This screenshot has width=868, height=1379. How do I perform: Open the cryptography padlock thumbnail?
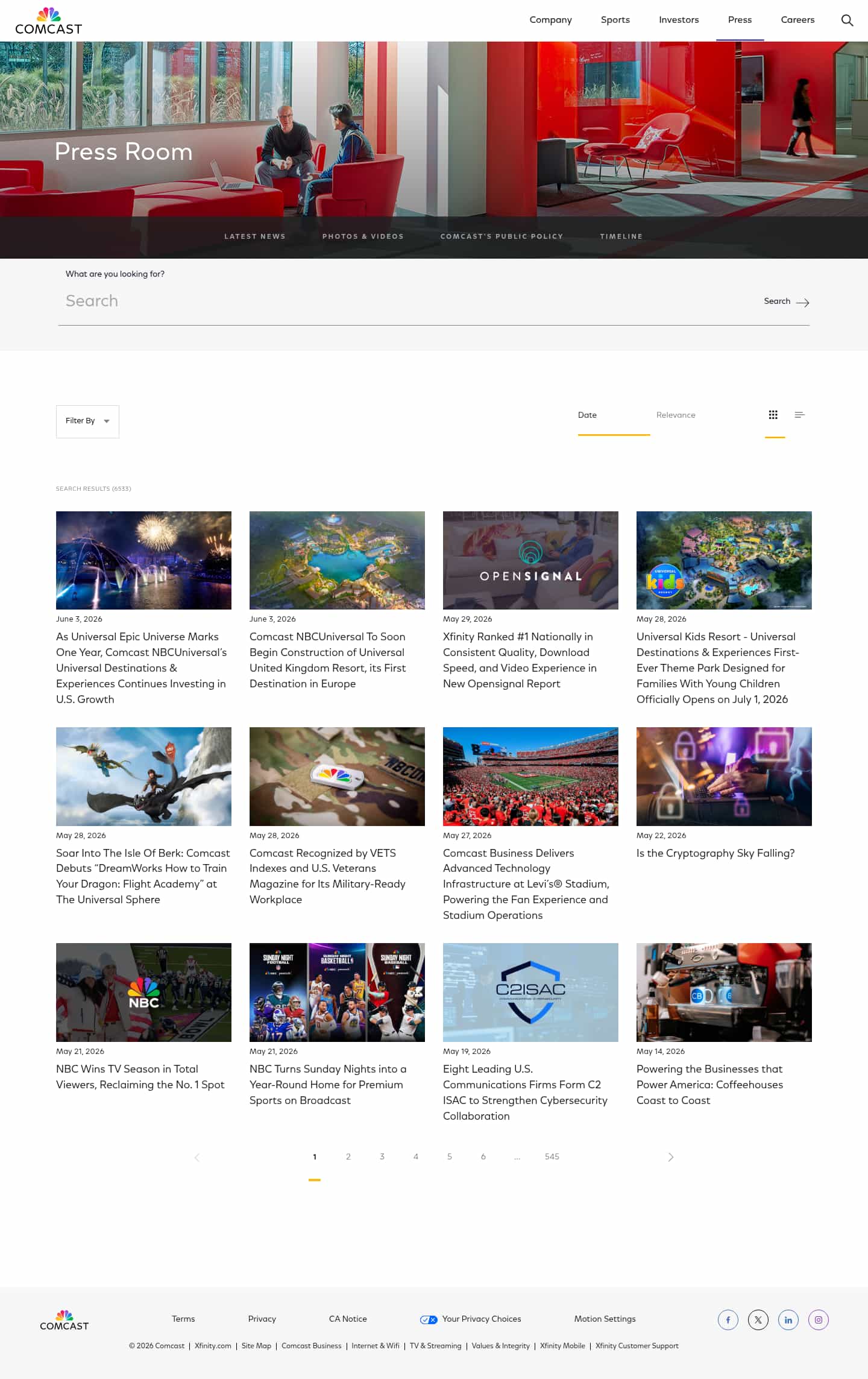point(724,777)
